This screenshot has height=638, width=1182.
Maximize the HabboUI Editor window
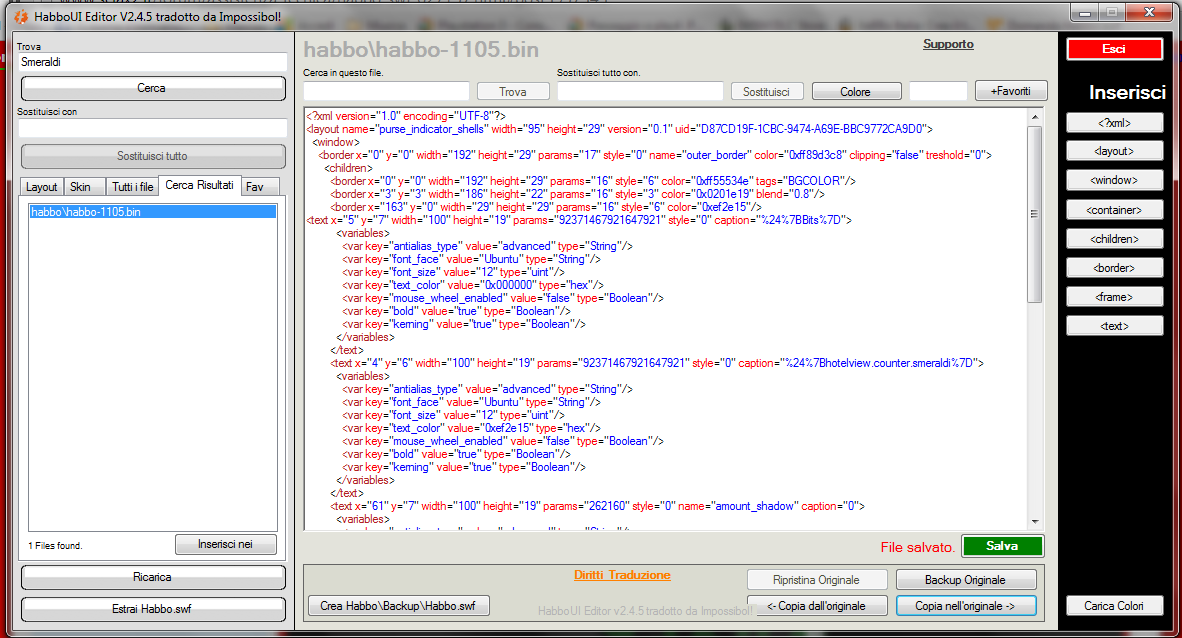1112,13
